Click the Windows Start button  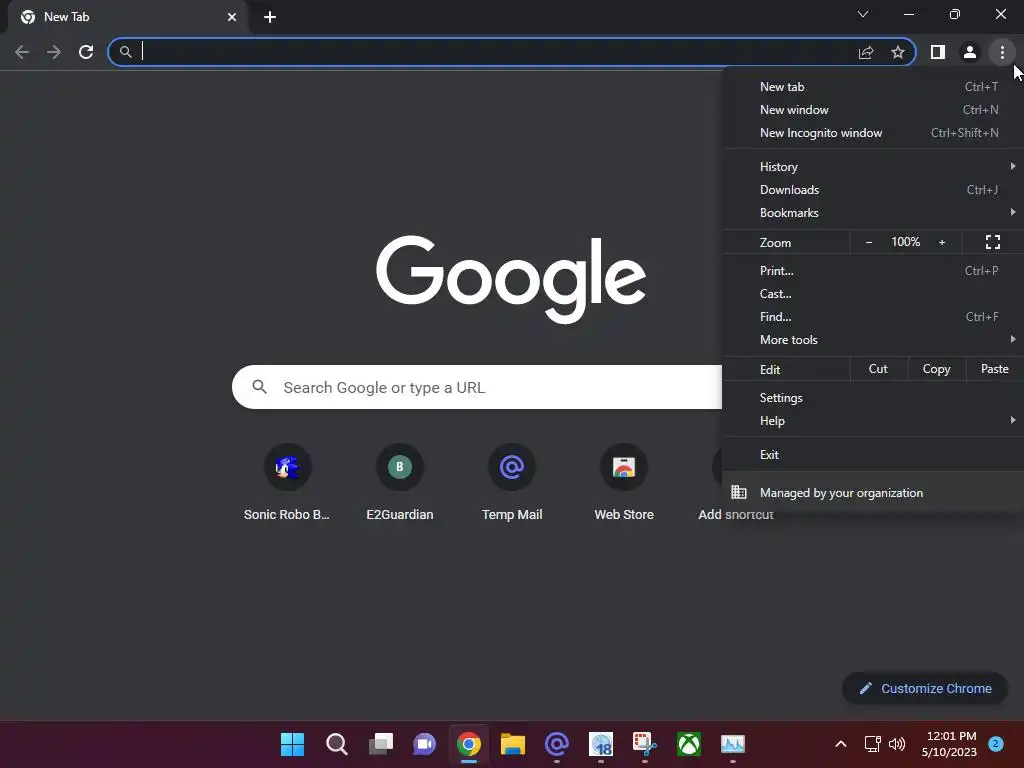293,744
